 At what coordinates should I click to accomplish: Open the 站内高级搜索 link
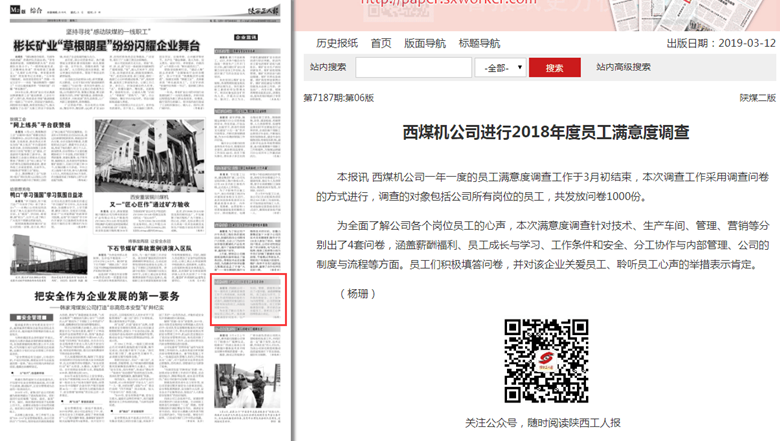[x=623, y=67]
